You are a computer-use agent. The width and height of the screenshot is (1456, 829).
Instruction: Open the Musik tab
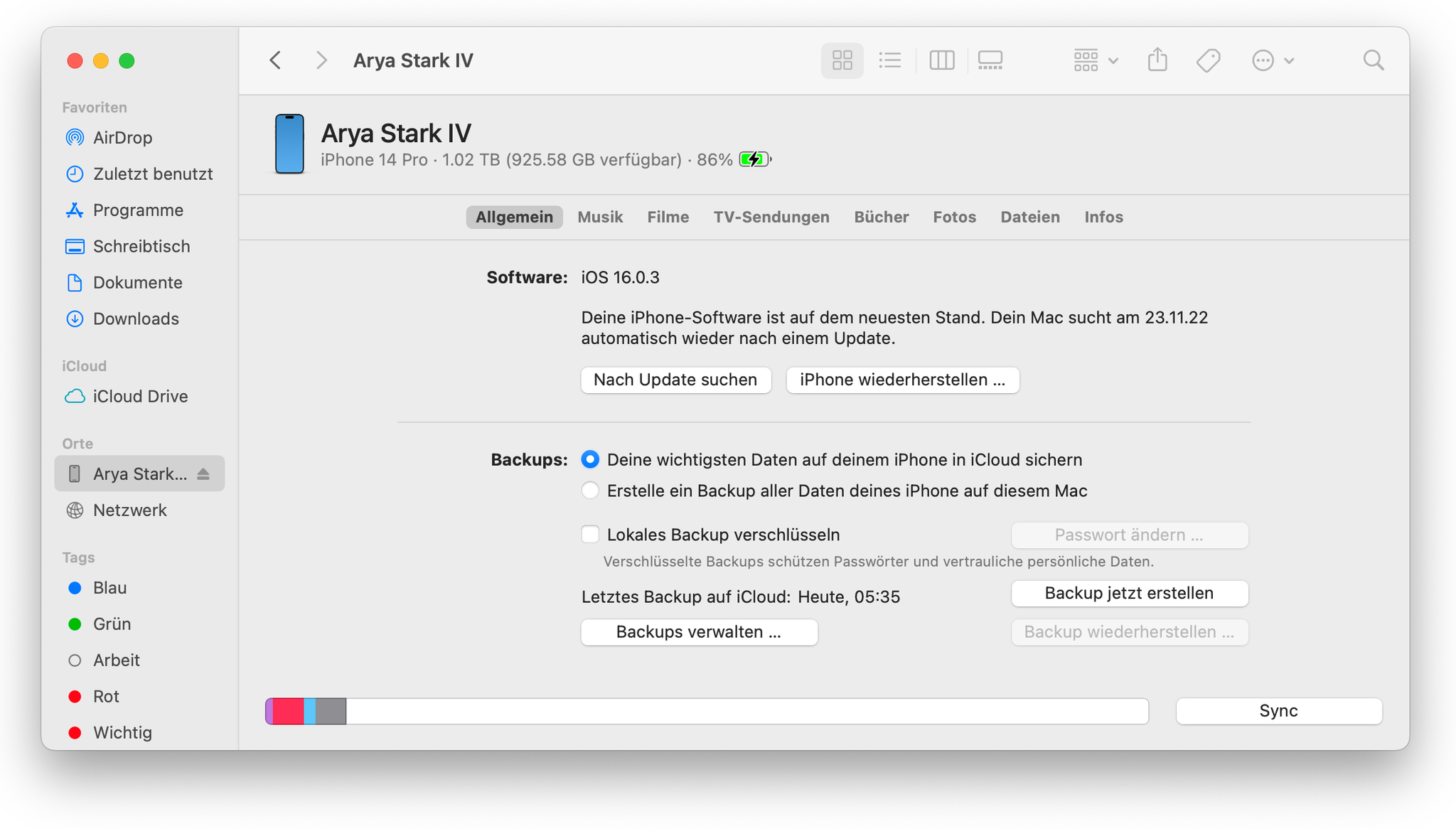[600, 218]
